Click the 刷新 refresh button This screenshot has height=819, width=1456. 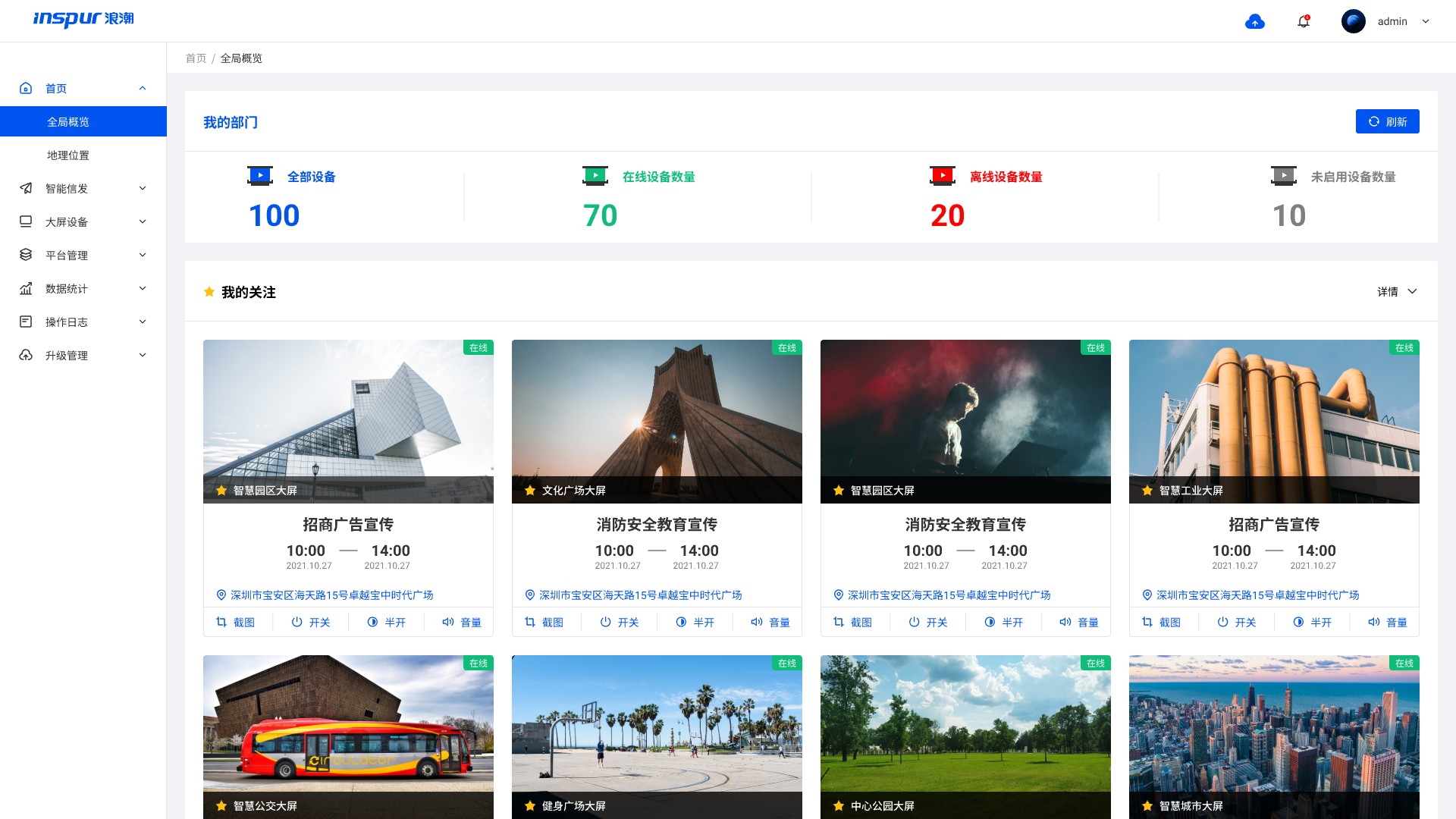click(1387, 121)
